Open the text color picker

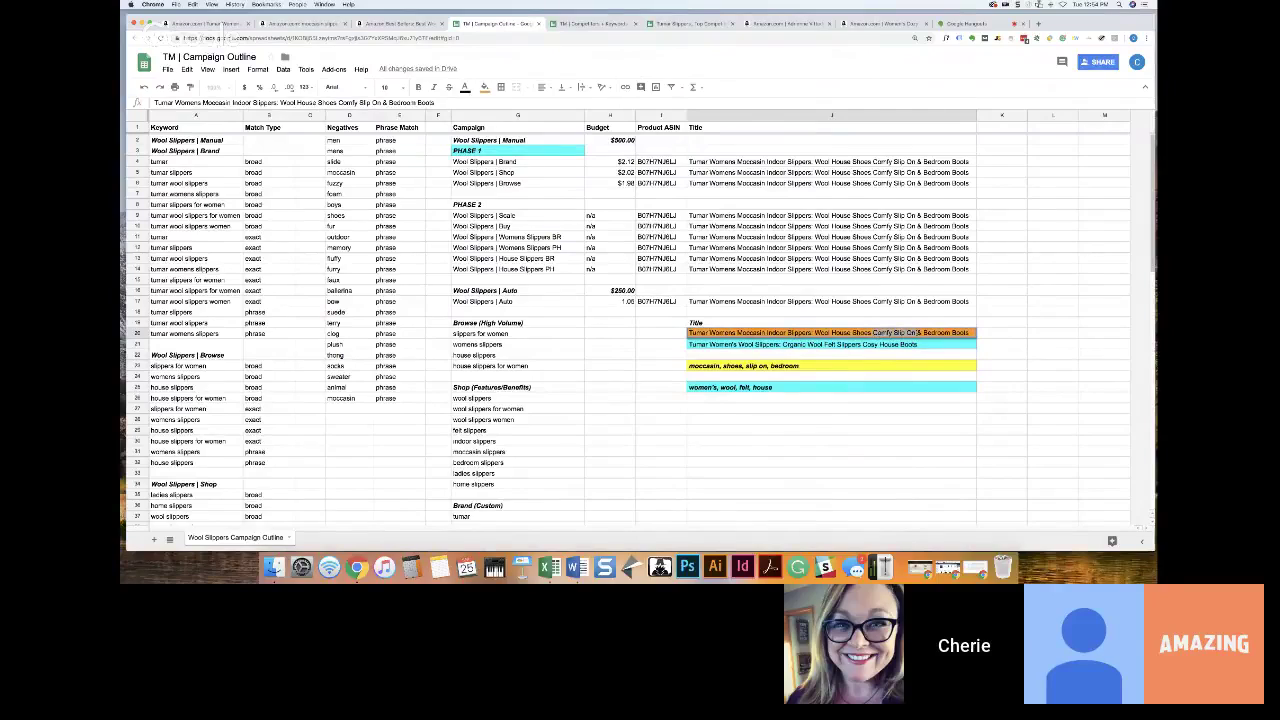465,87
